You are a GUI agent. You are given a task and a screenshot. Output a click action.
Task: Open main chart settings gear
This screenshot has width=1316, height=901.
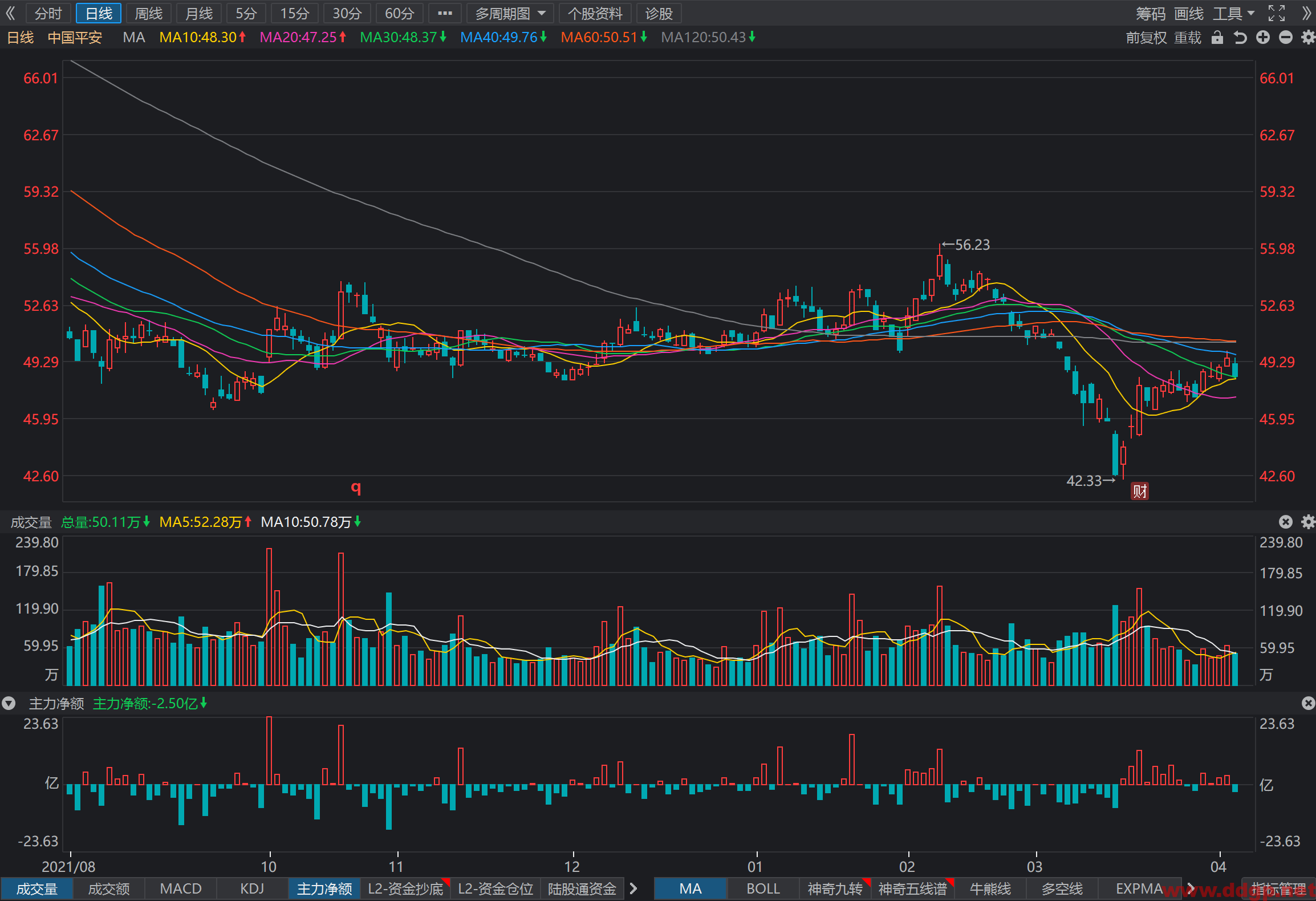click(x=1308, y=38)
